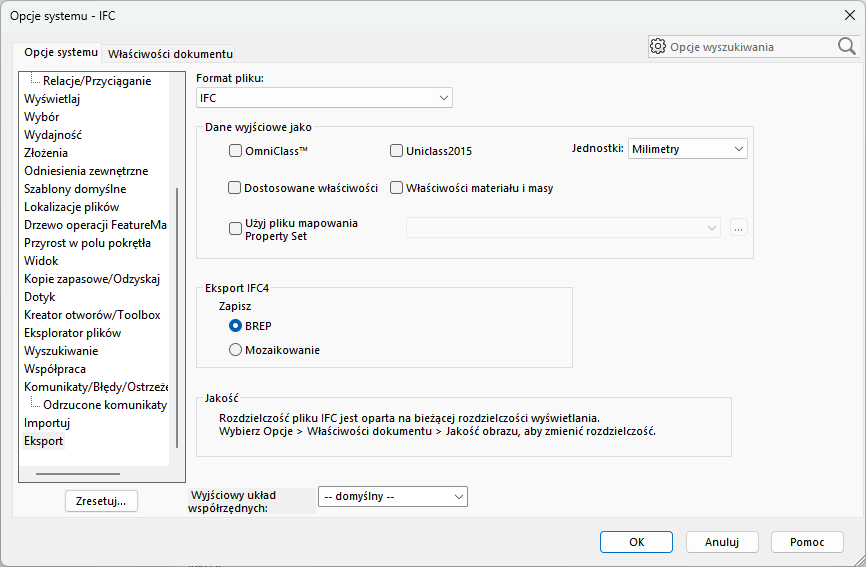Click the search options gear icon
The image size is (866, 567).
658,46
